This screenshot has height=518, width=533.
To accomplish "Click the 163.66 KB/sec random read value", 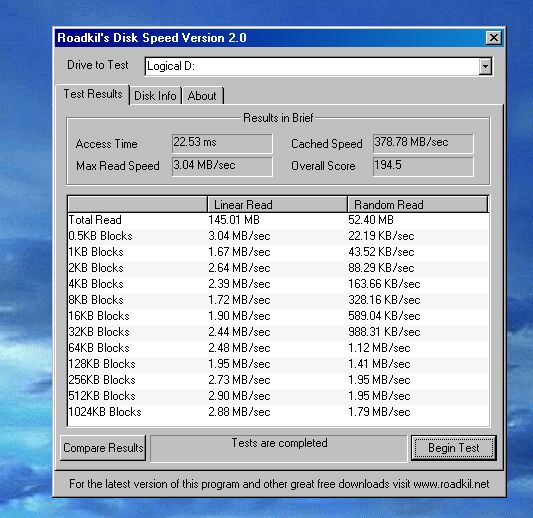I will click(x=384, y=284).
